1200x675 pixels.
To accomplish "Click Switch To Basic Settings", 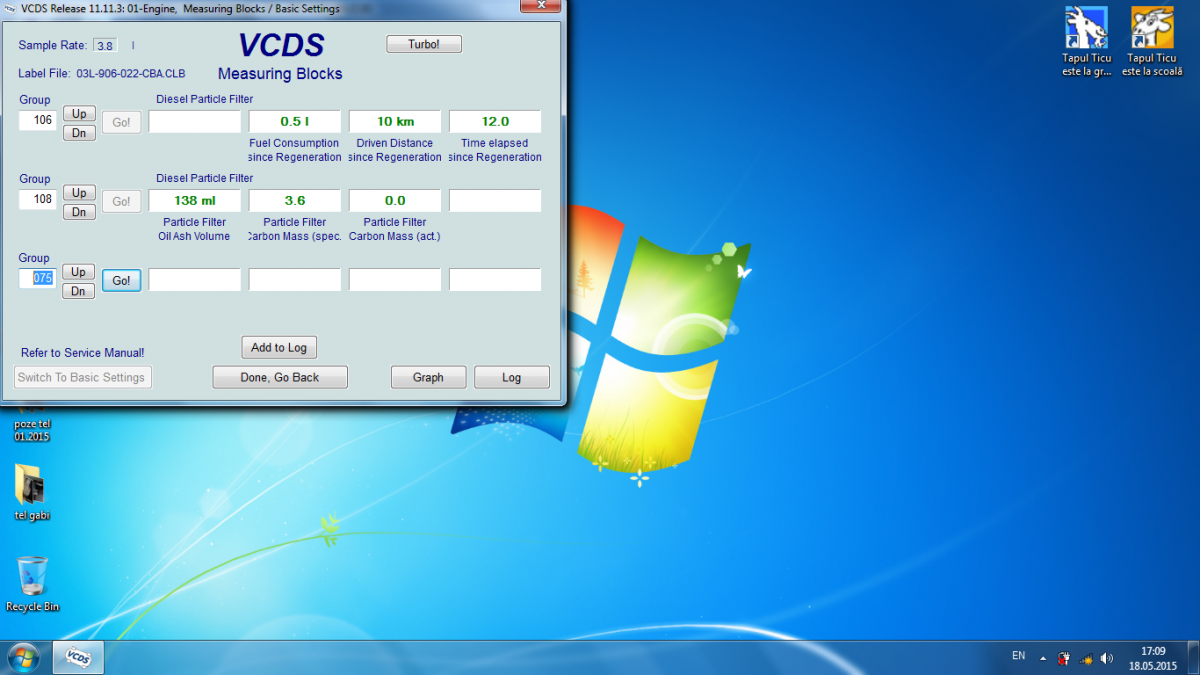I will click(83, 377).
